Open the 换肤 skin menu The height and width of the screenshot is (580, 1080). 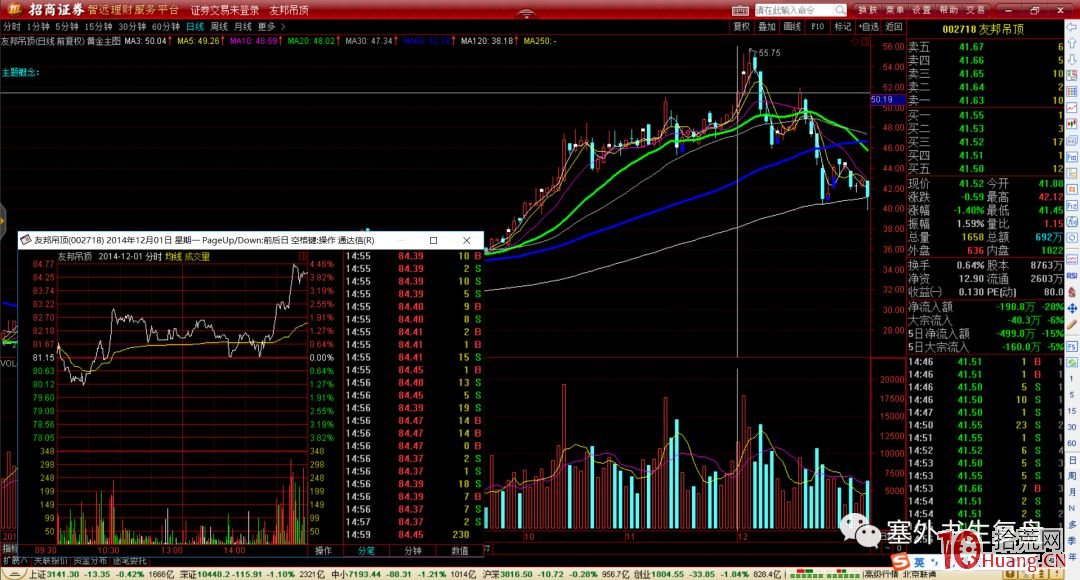click(x=868, y=10)
